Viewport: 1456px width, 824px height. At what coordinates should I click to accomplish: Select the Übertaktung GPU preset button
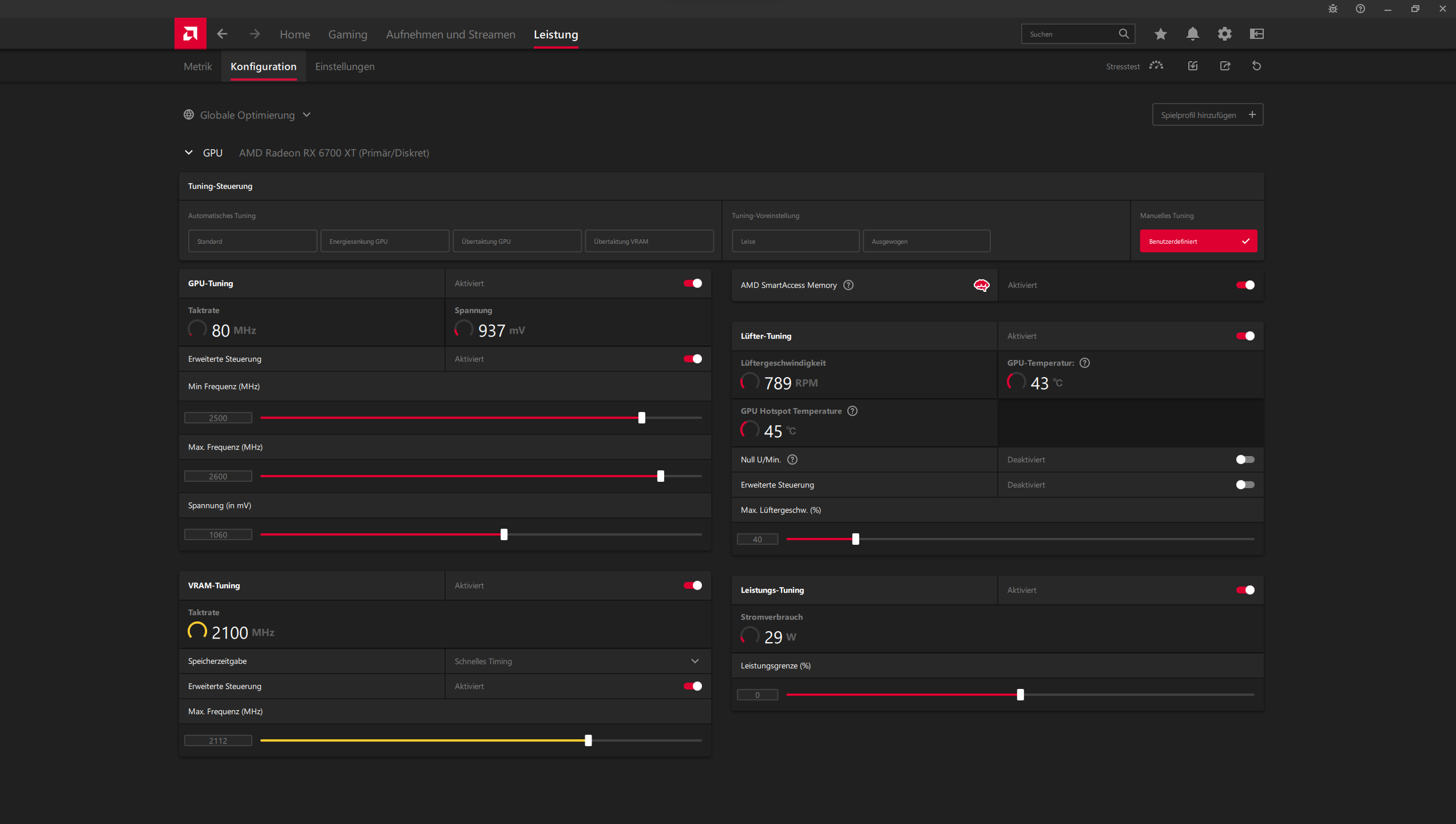517,241
